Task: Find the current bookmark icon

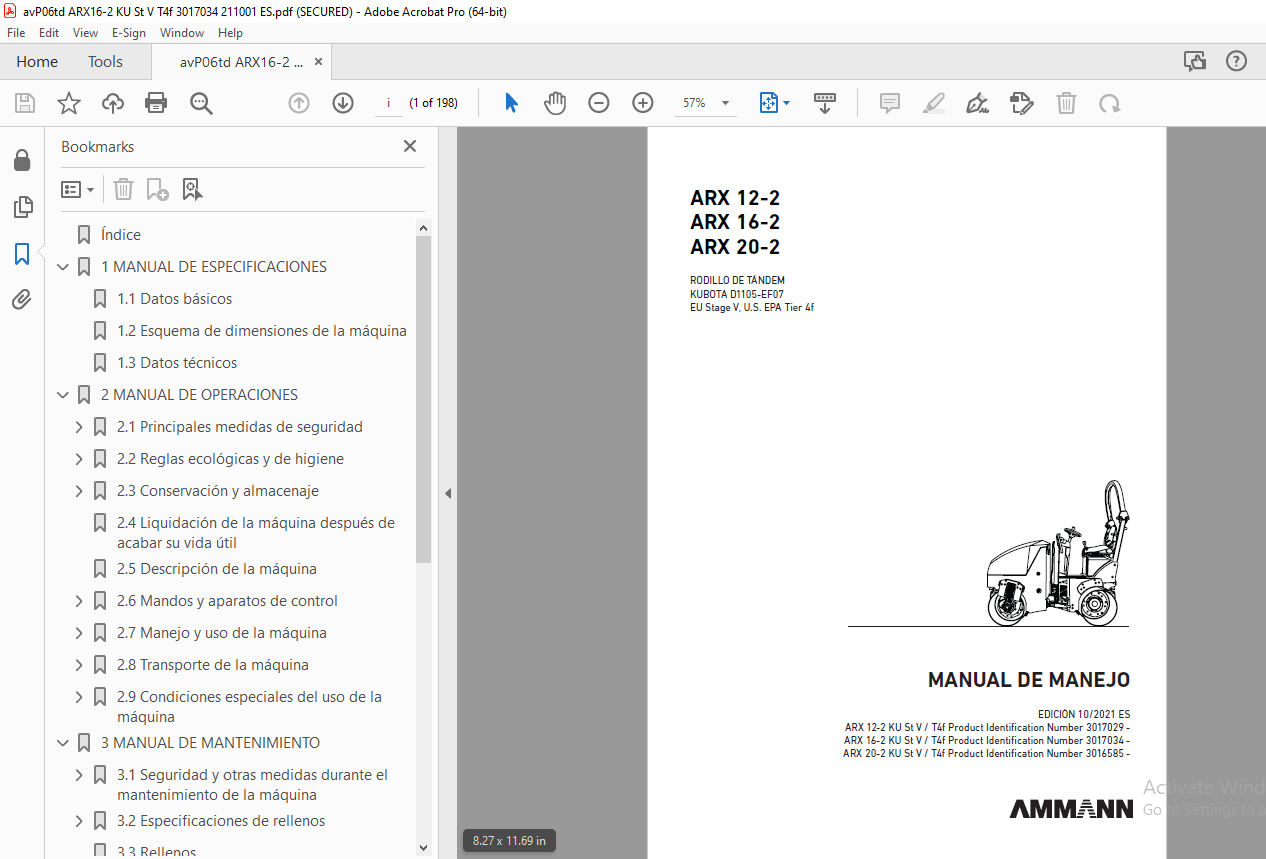Action: click(x=192, y=189)
